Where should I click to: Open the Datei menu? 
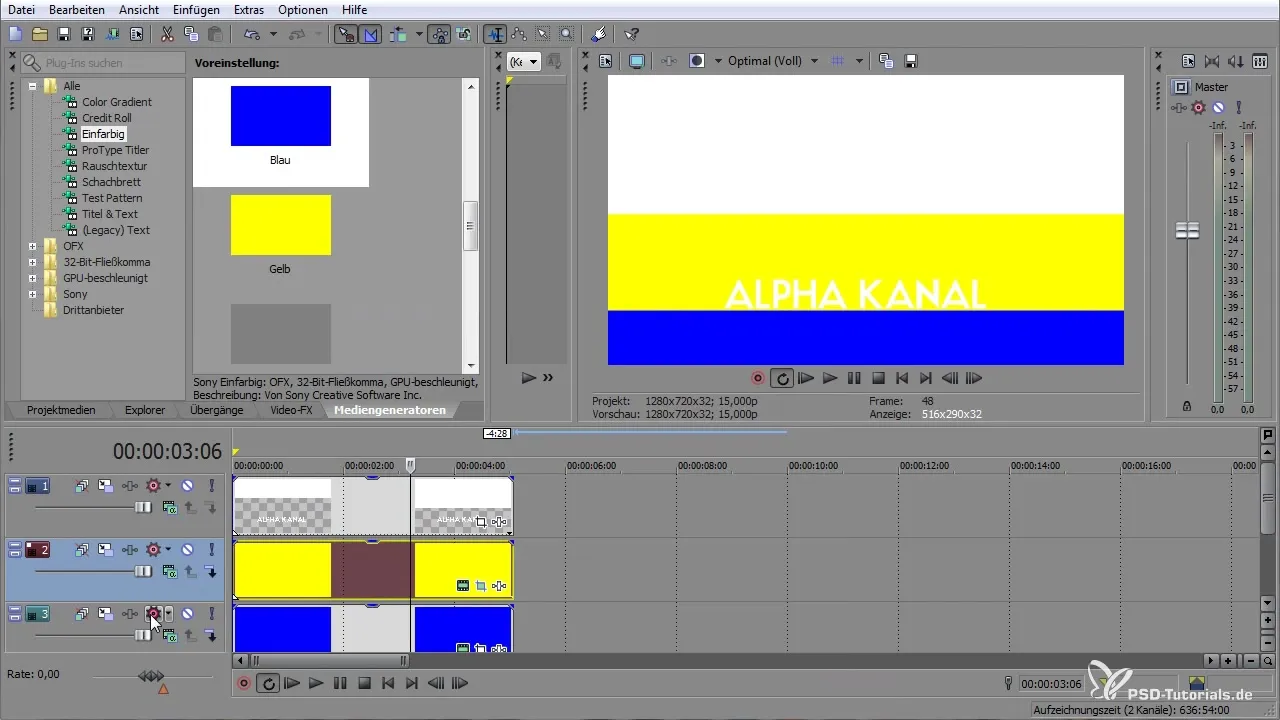click(22, 9)
